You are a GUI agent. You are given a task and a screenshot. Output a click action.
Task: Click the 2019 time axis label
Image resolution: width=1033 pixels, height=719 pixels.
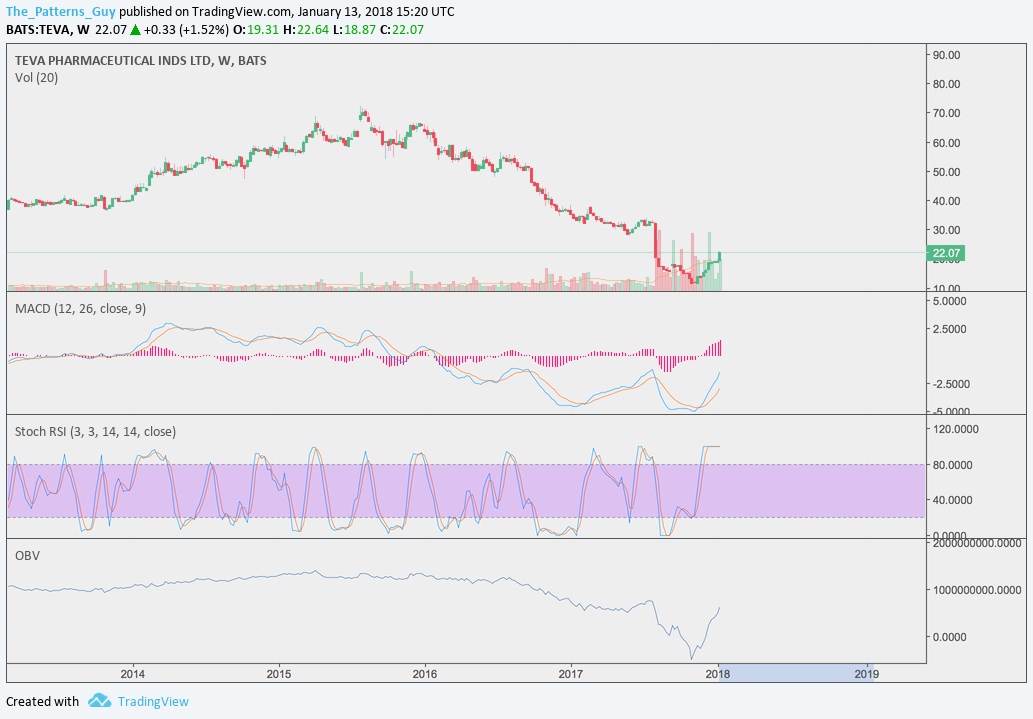tap(866, 674)
